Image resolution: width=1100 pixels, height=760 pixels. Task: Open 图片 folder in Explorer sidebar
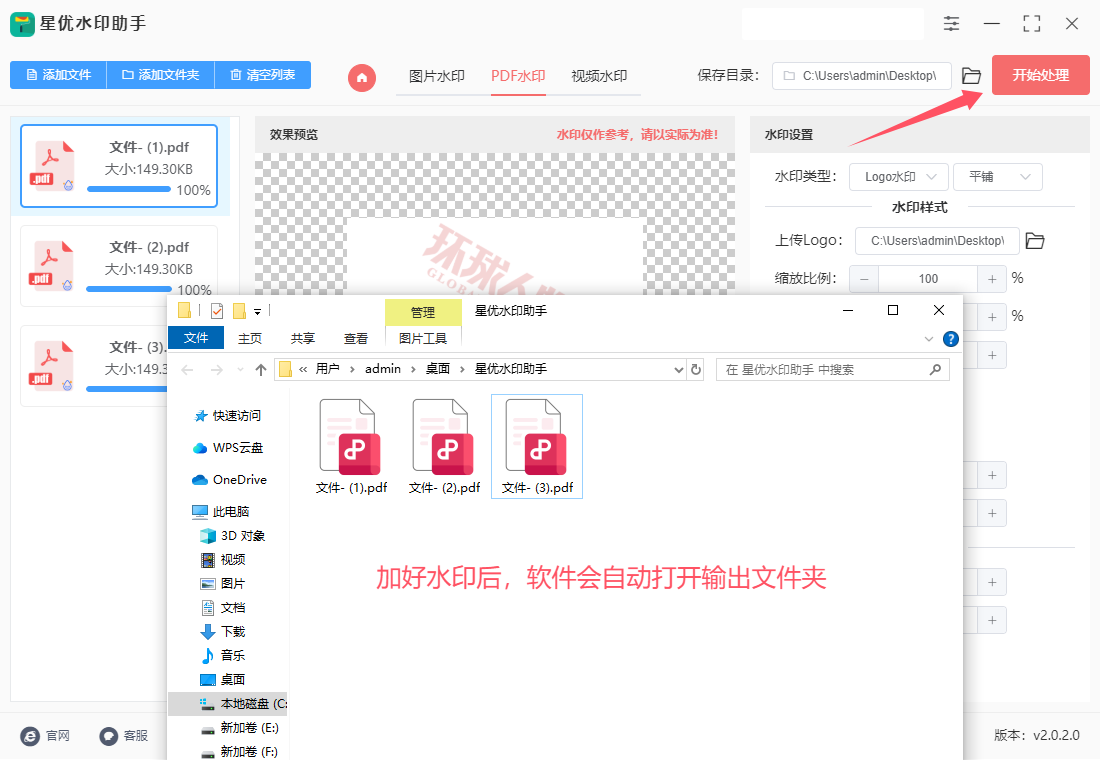(x=223, y=584)
